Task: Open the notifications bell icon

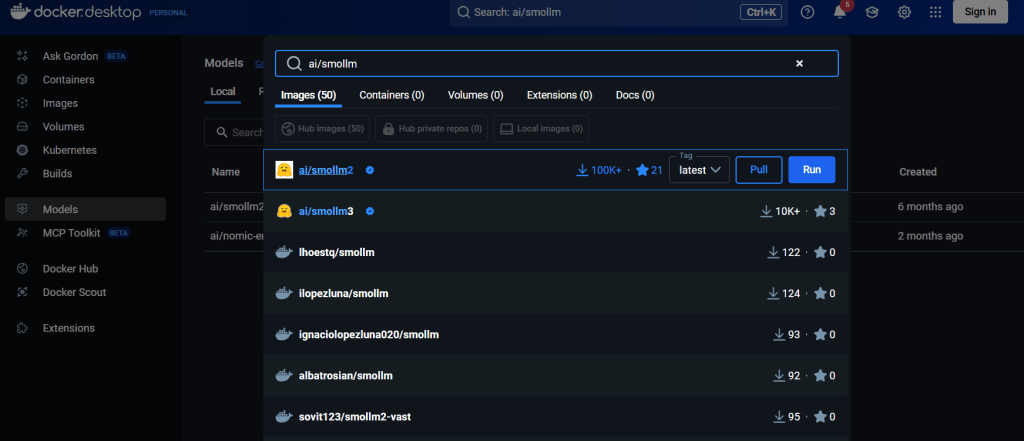Action: [x=840, y=12]
